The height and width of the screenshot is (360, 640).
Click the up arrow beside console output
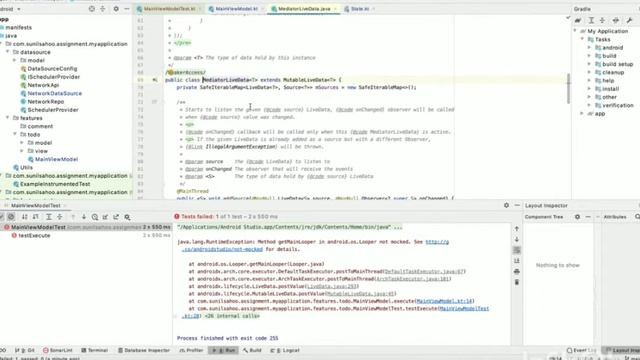coord(517,229)
